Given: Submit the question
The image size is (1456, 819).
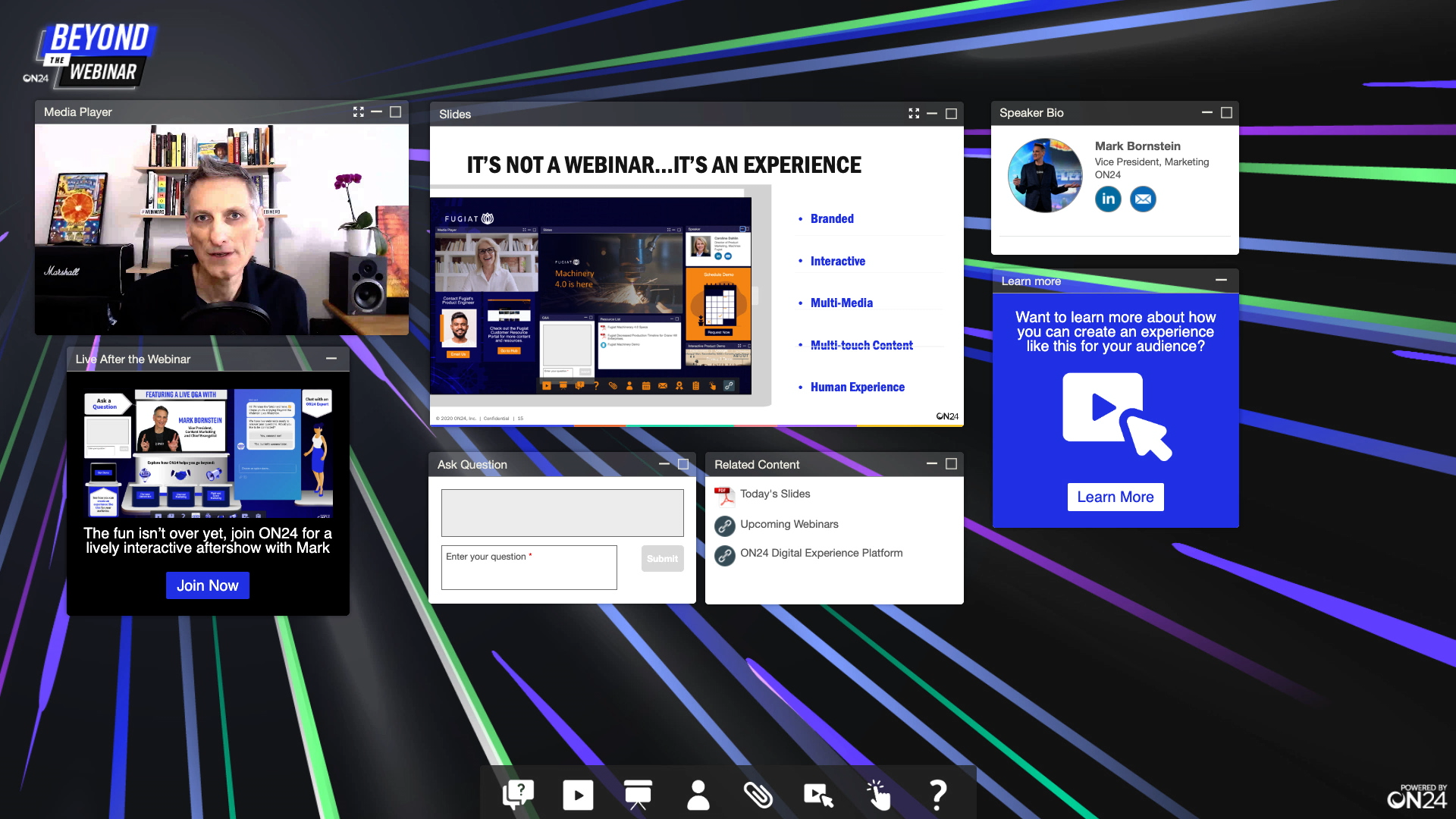Looking at the screenshot, I should tap(663, 559).
